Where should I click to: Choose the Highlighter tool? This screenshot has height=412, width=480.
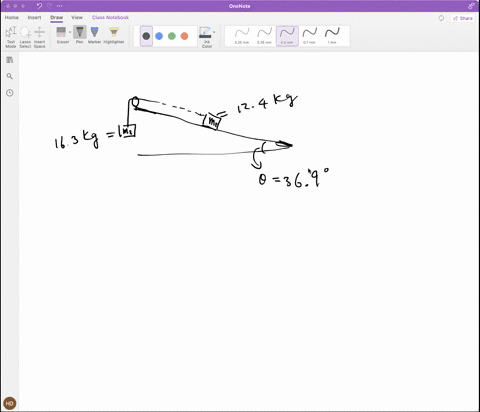pos(114,35)
